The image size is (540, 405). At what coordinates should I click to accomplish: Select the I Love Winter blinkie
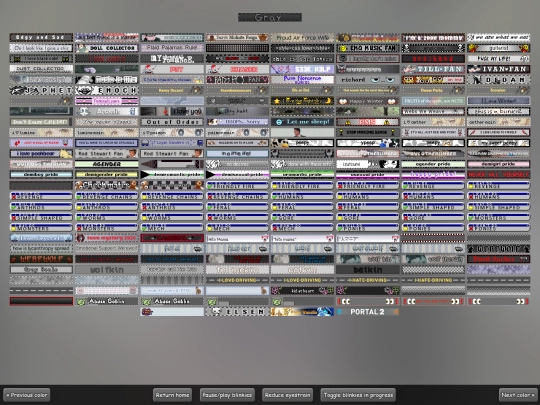[499, 101]
